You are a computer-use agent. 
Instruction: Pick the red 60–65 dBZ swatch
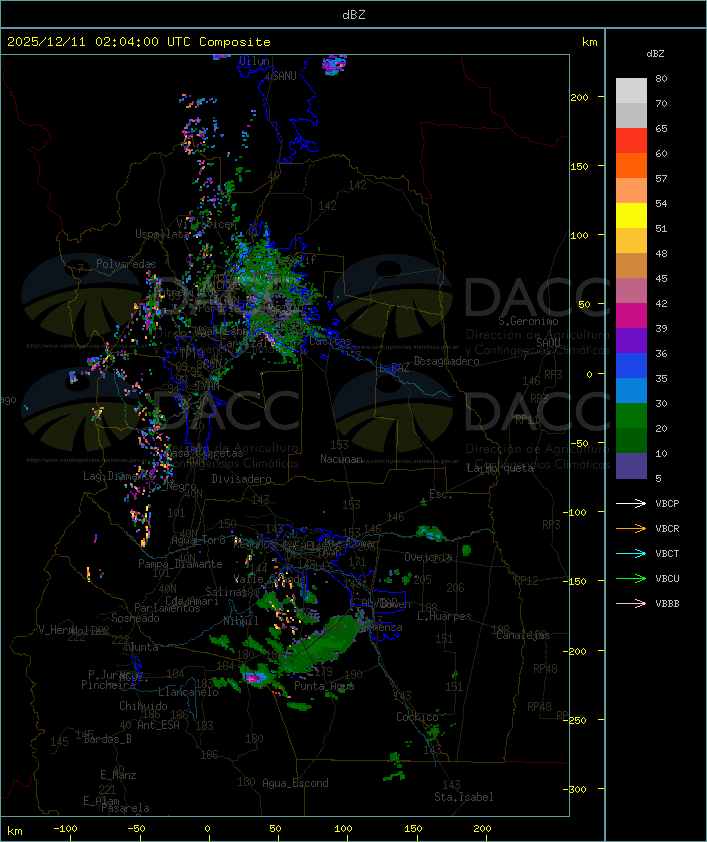631,141
